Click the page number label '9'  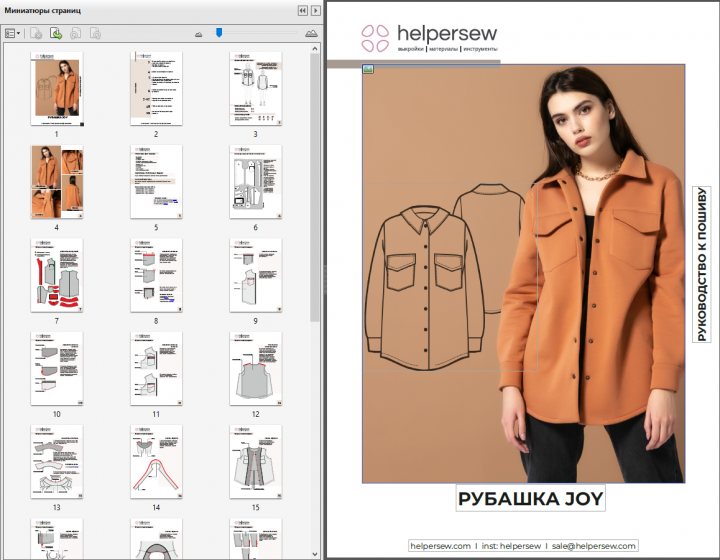256,321
